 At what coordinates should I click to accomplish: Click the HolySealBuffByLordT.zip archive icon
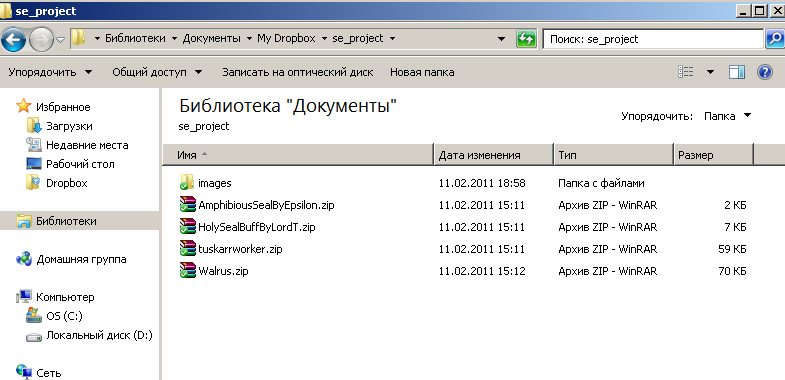(x=187, y=227)
